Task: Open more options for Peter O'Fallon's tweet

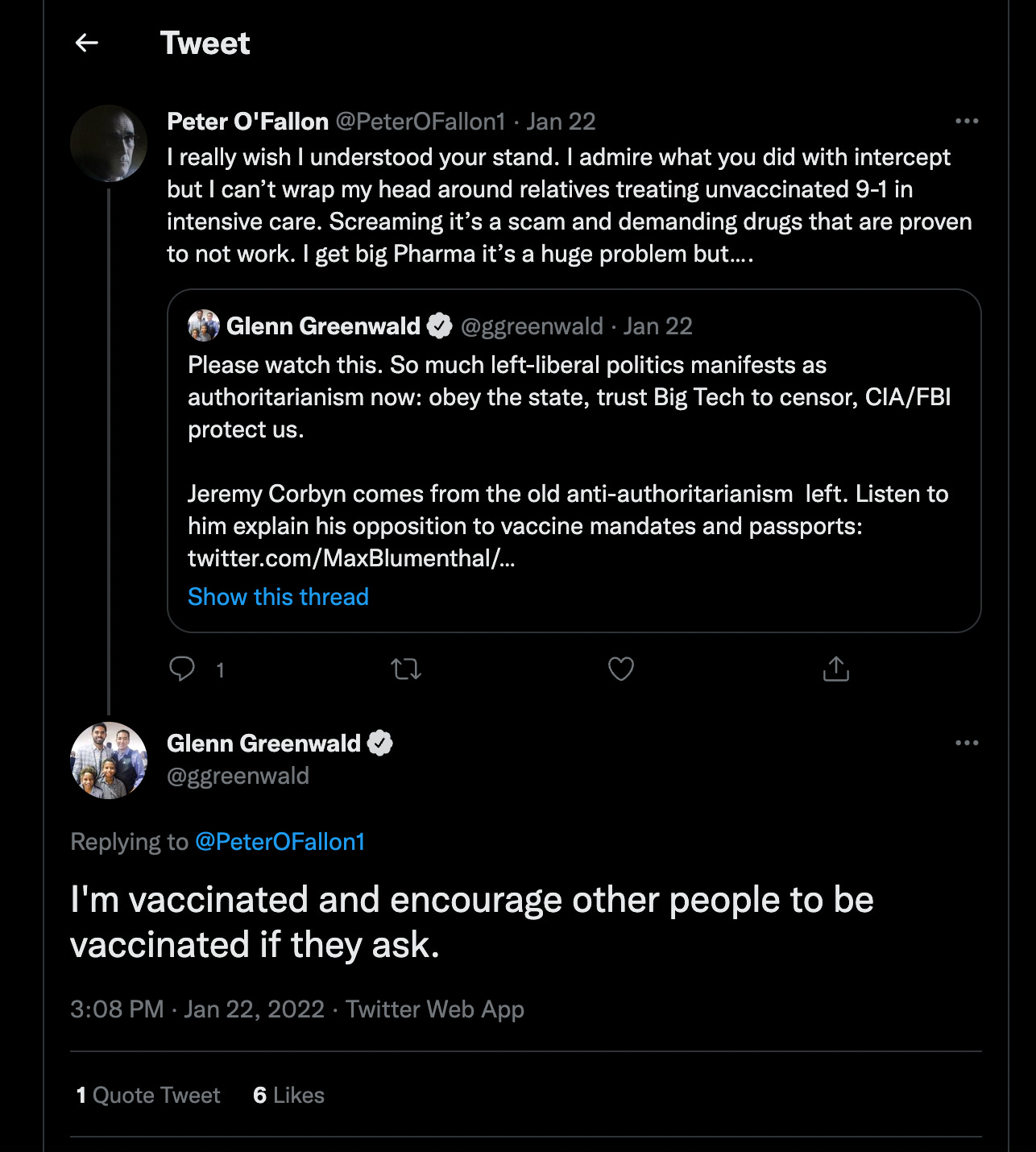Action: pyautogui.click(x=966, y=122)
